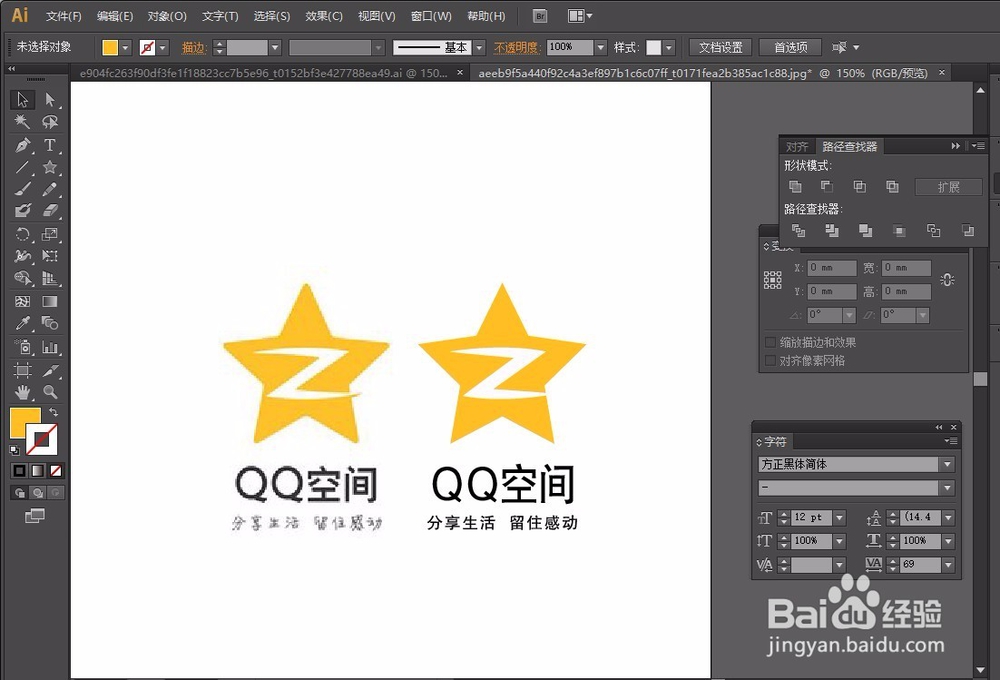1000x680 pixels.
Task: Select the Direct Selection tool
Action: coord(50,100)
